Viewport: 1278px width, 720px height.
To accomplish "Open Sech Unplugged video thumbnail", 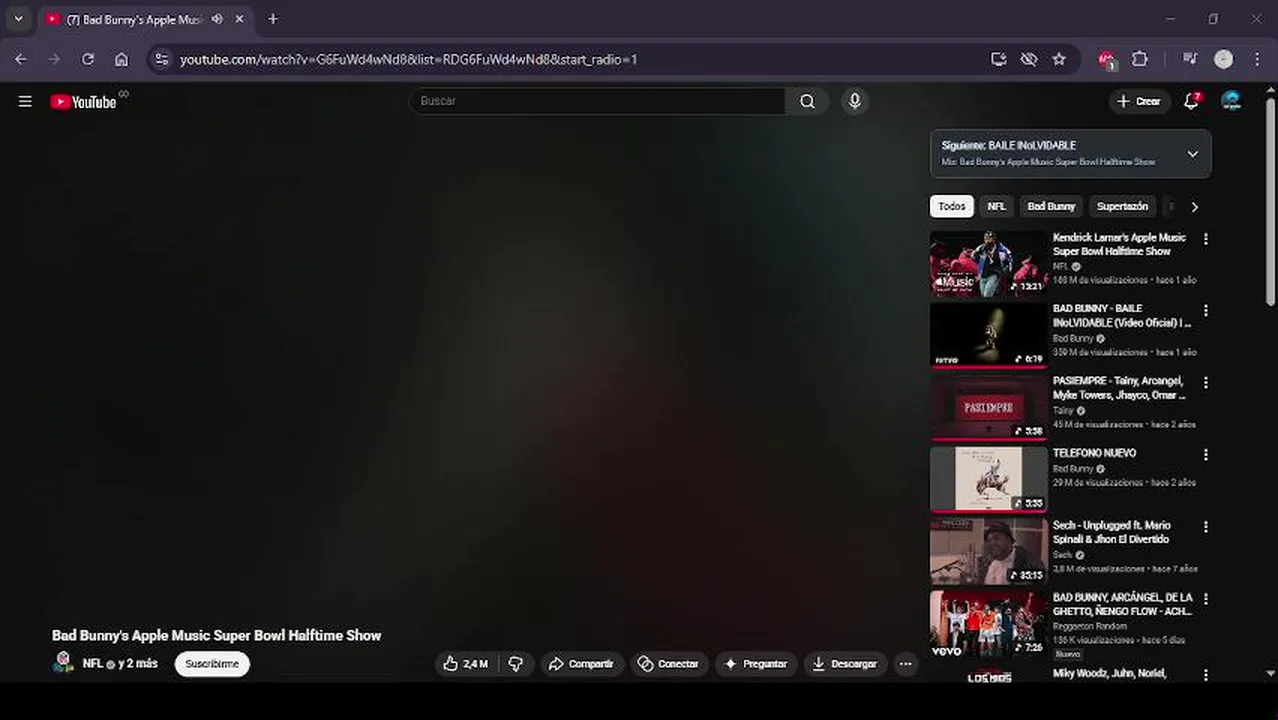I will (989, 552).
